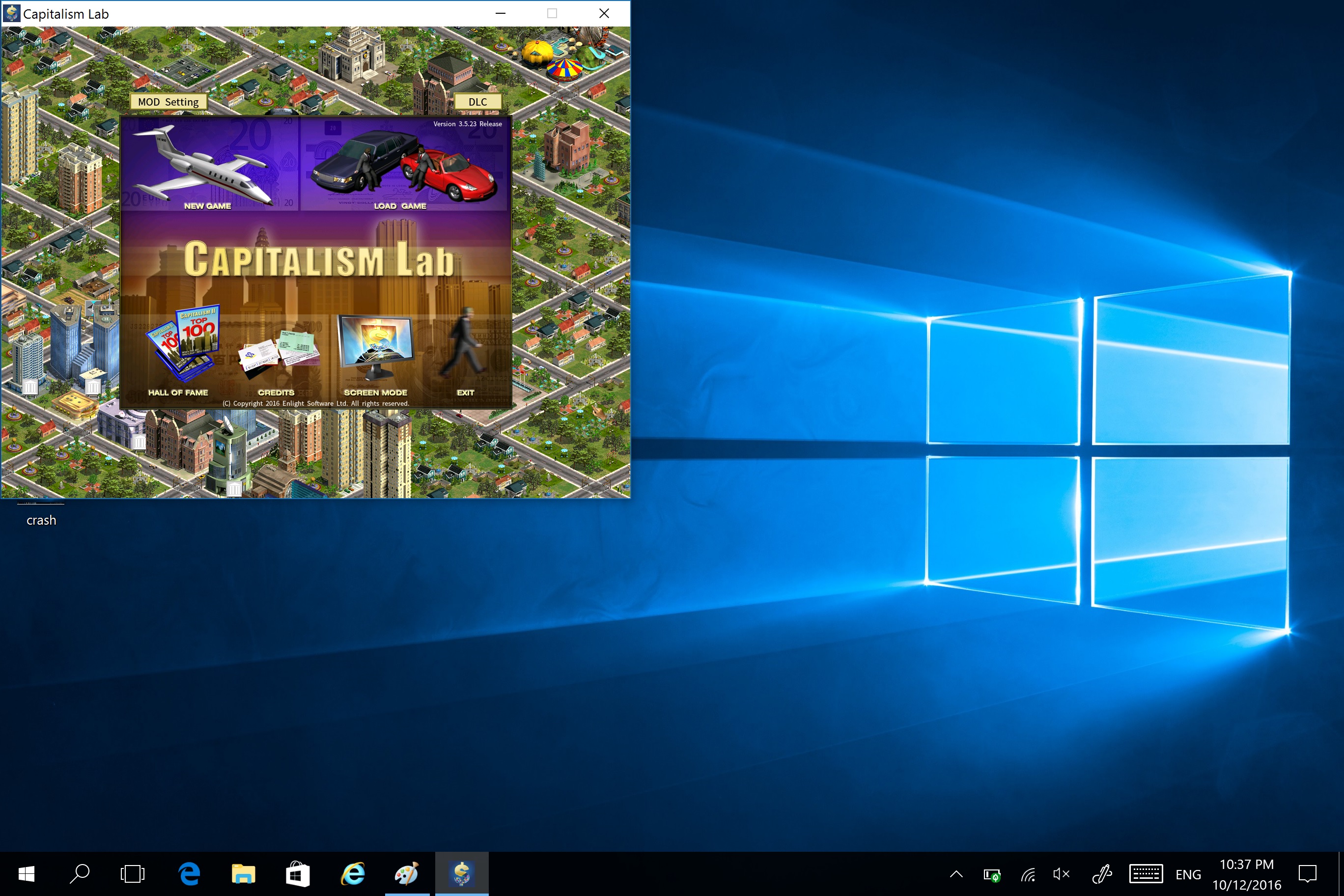
Task: Open taskbar Search magnifier
Action: [80, 874]
